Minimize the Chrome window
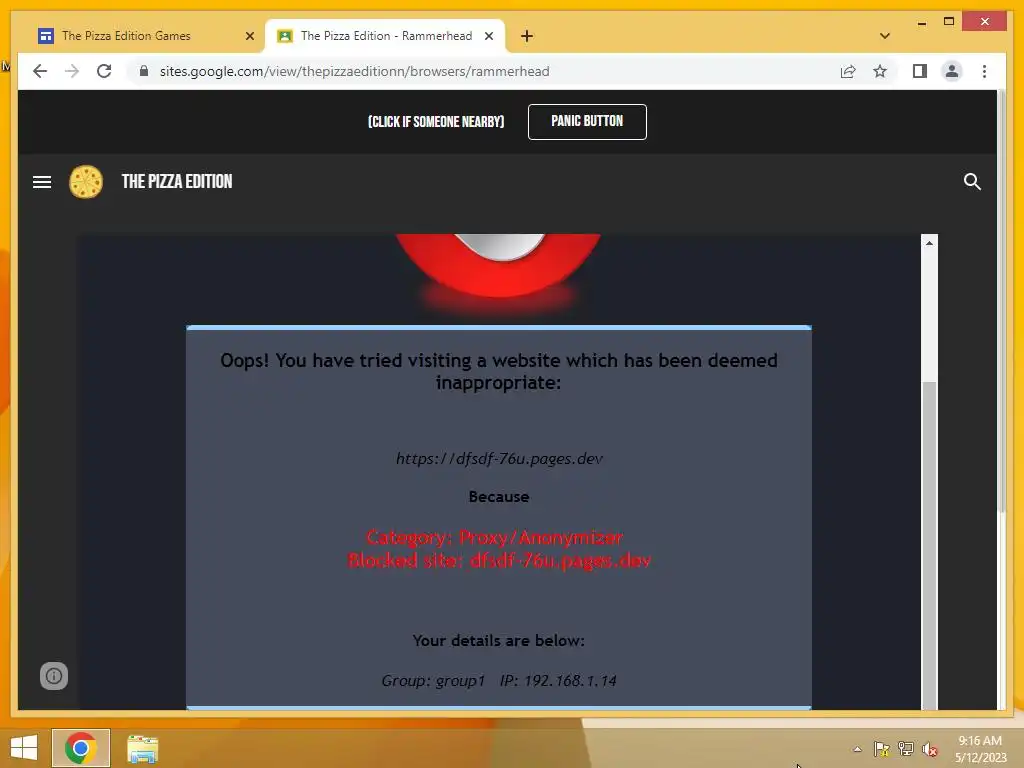The height and width of the screenshot is (768, 1024). 921,22
